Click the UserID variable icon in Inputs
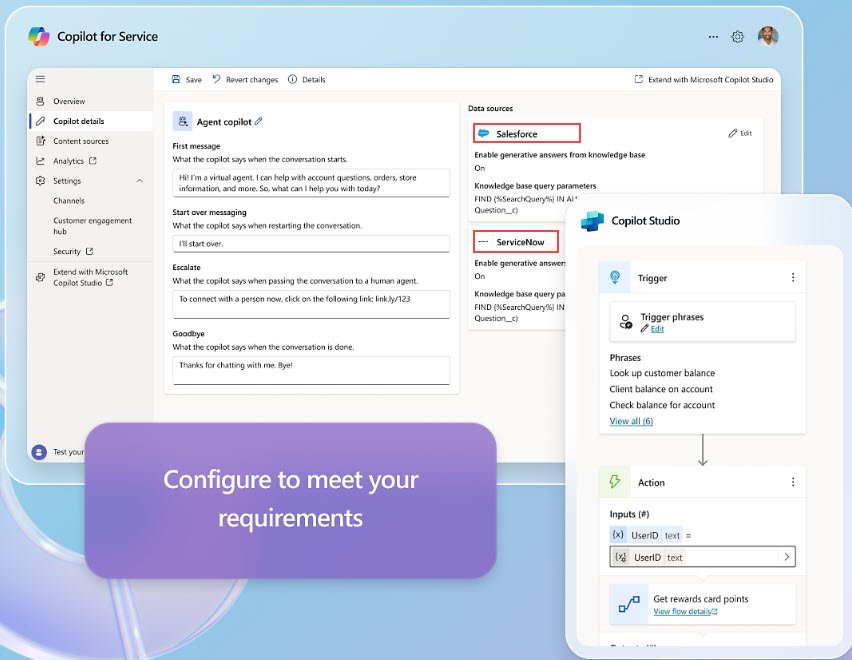The width and height of the screenshot is (852, 660). click(x=618, y=535)
